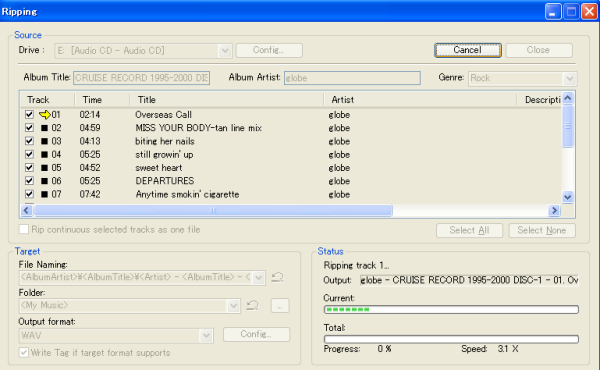The height and width of the screenshot is (370, 600).
Task: Uncheck track 01 Overseas Call checkbox
Action: coord(29,114)
